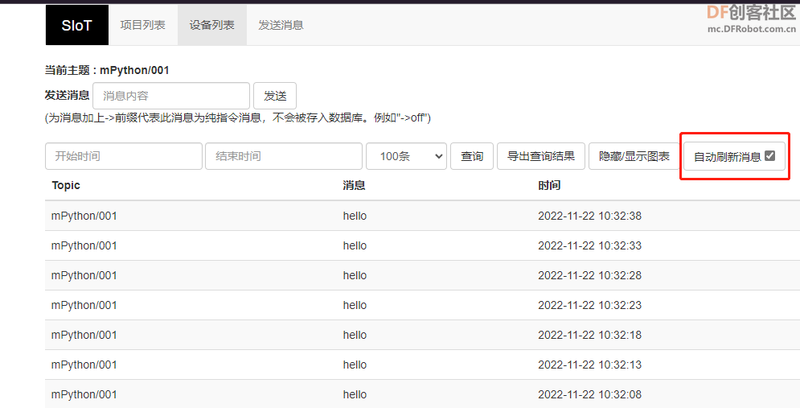Select timestamp 2022-11-22 10:32:28
The height and width of the screenshot is (408, 800).
(x=590, y=275)
